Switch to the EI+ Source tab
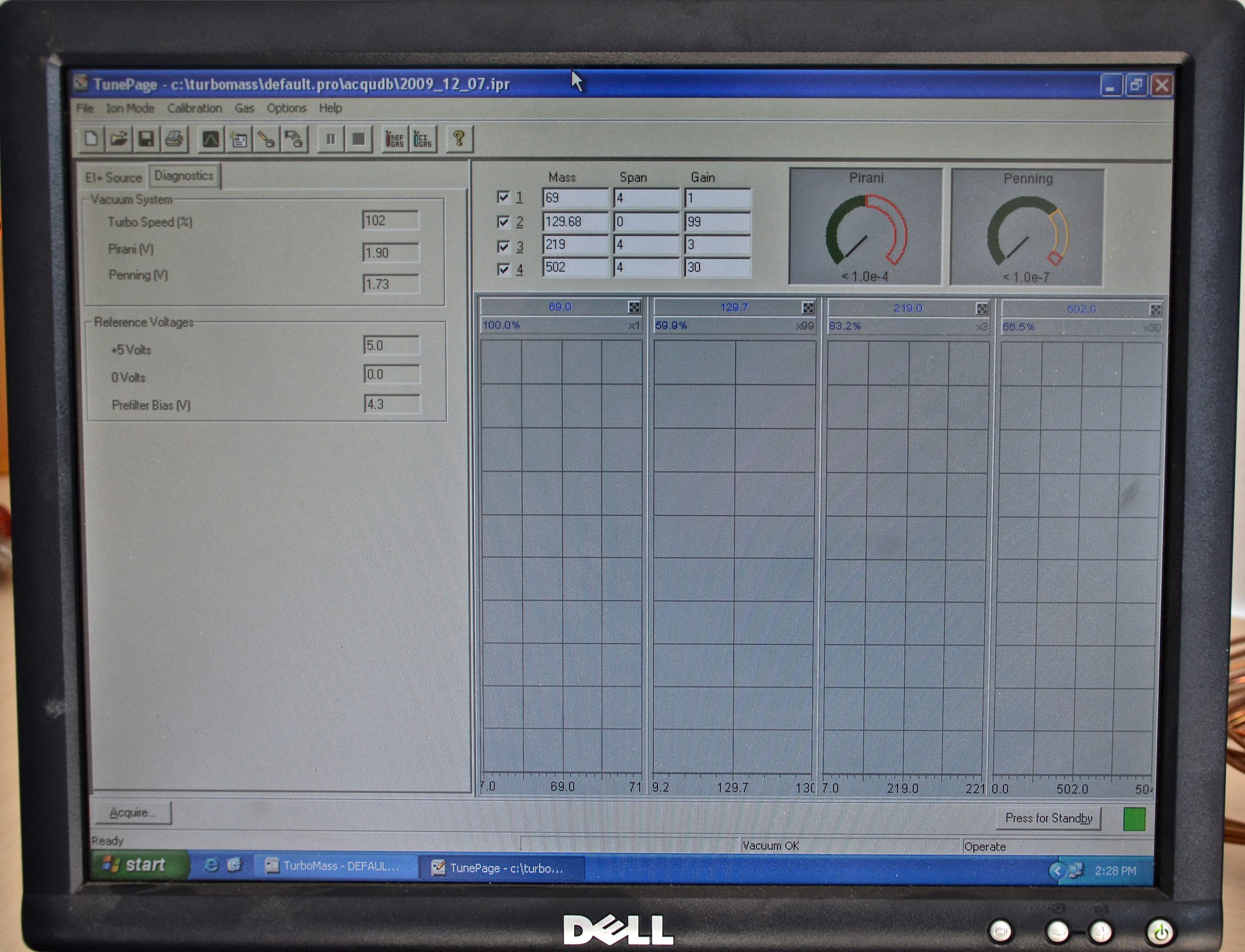Image resolution: width=1245 pixels, height=952 pixels. click(x=113, y=177)
